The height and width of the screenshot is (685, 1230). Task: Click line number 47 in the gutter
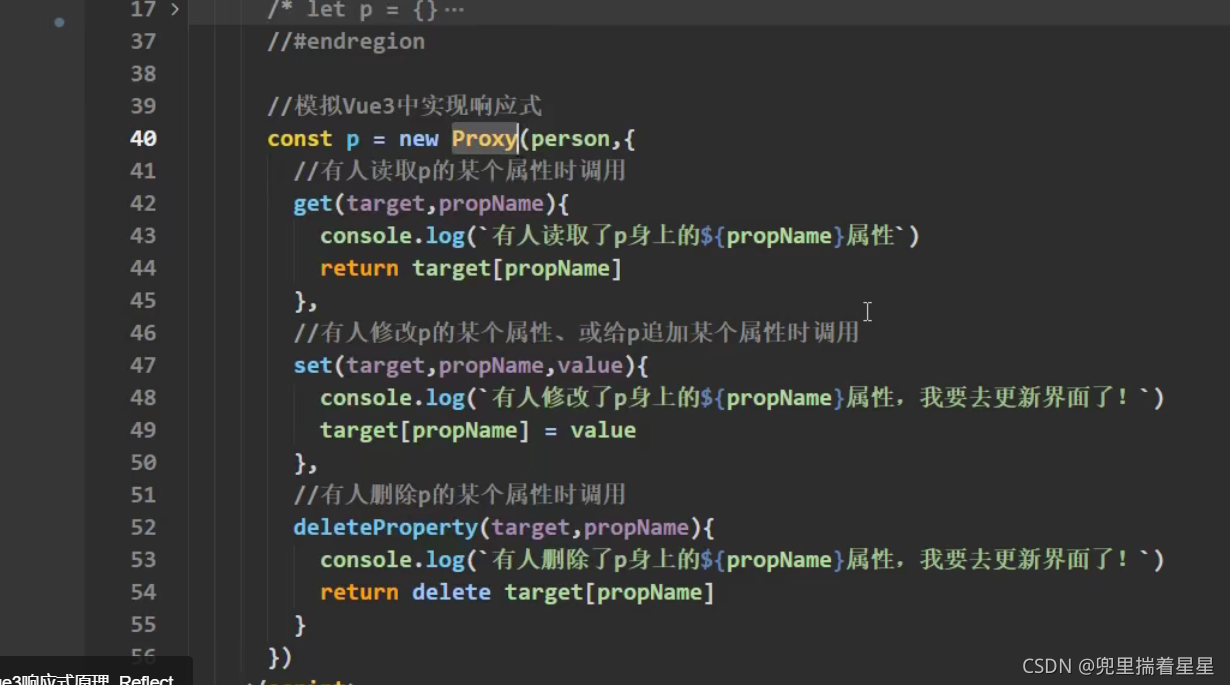(x=143, y=366)
